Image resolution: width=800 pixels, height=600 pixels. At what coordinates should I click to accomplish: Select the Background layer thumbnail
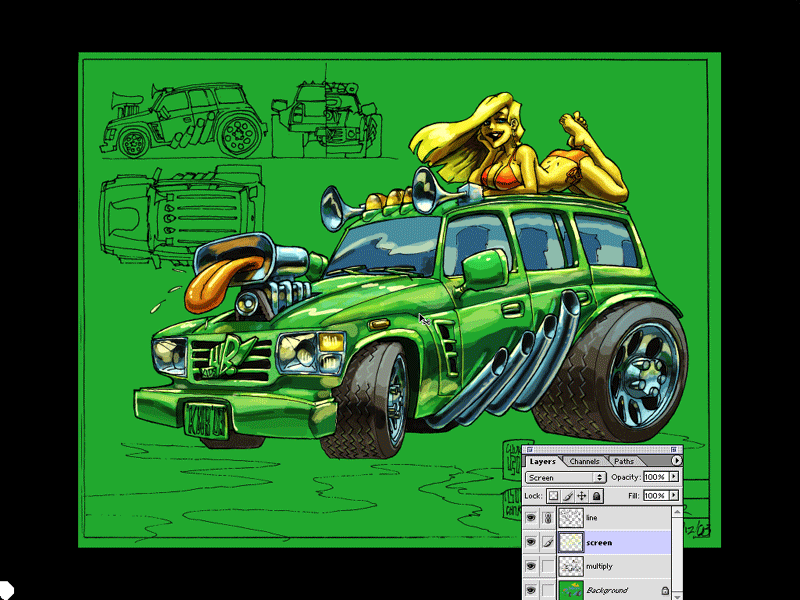(x=571, y=590)
